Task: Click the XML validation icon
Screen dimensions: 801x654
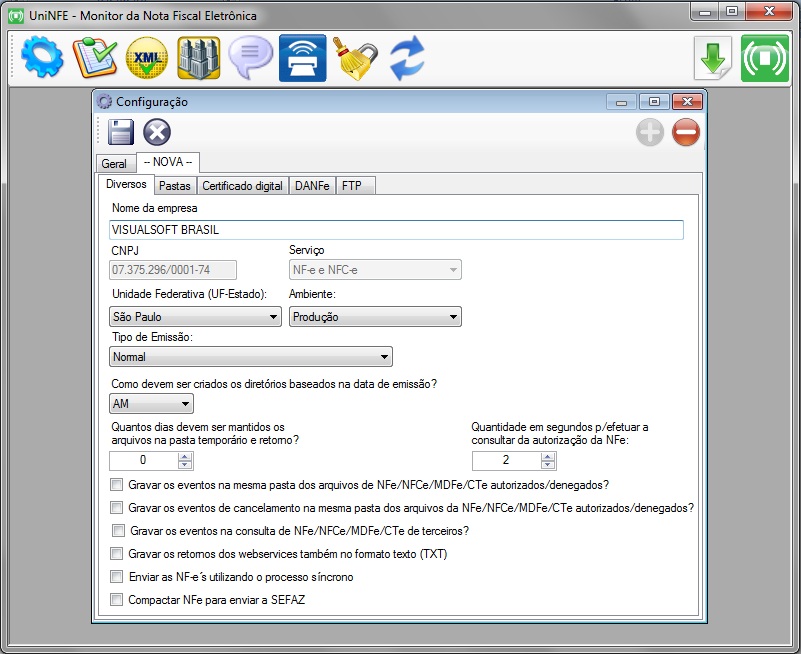Action: tap(147, 58)
